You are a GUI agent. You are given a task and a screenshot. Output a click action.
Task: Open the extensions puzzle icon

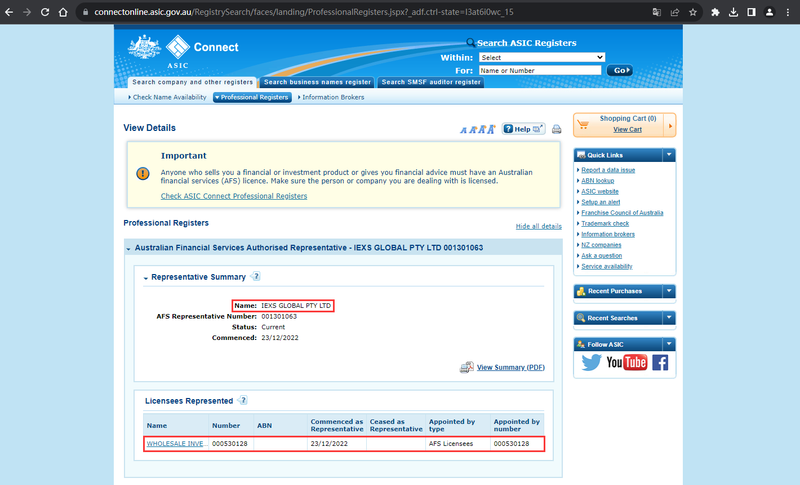pos(715,12)
